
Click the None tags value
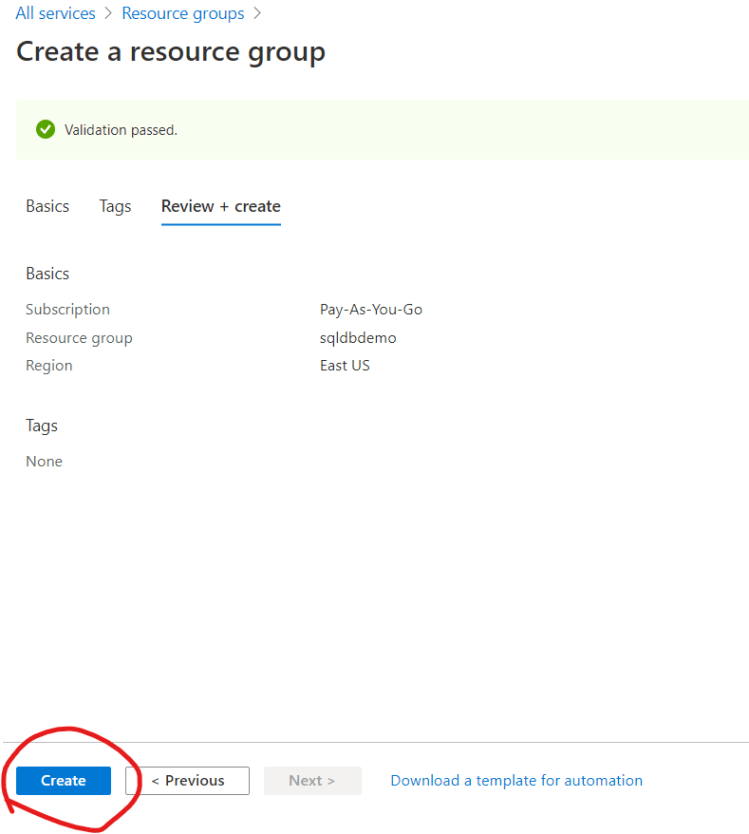coord(44,461)
